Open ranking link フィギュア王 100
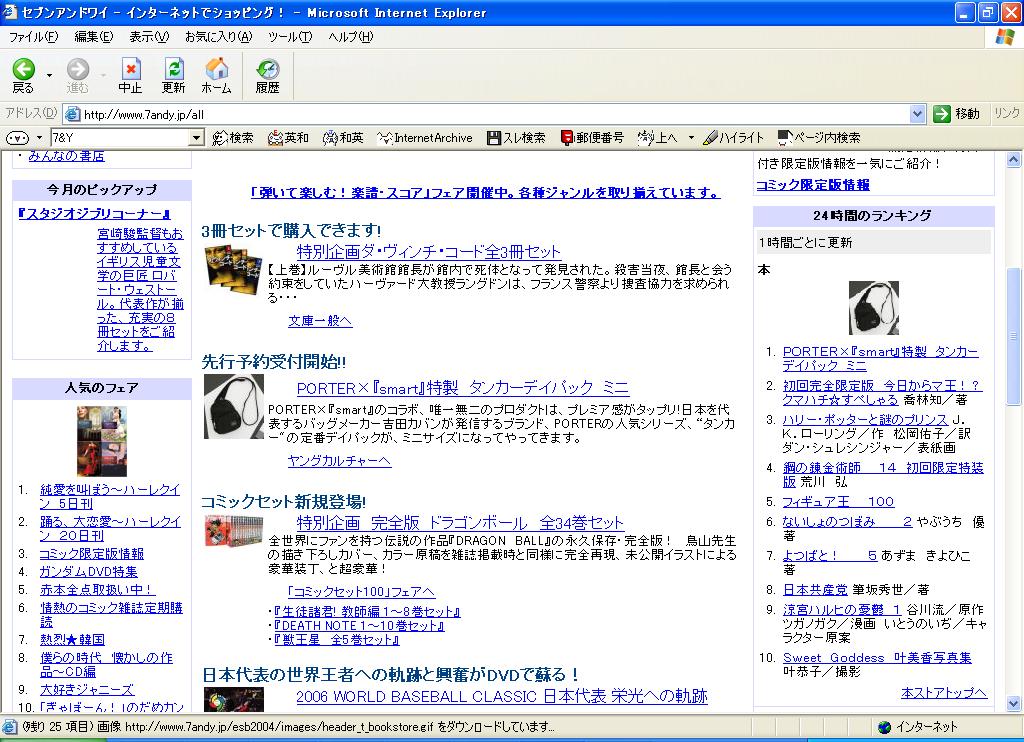 838,502
